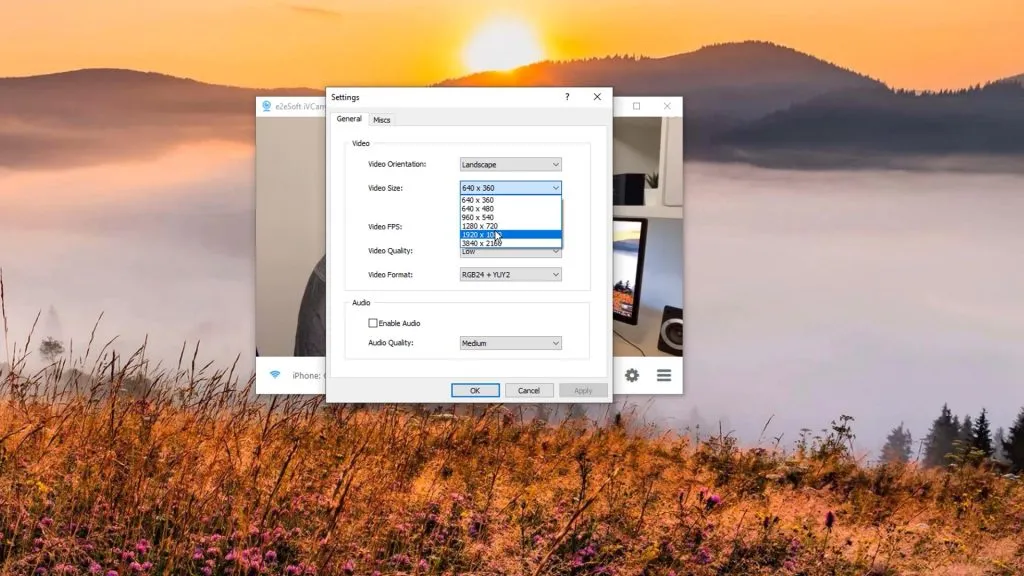Choose 1920 x 1080 highlighted option
The width and height of the screenshot is (1024, 576).
tap(511, 234)
